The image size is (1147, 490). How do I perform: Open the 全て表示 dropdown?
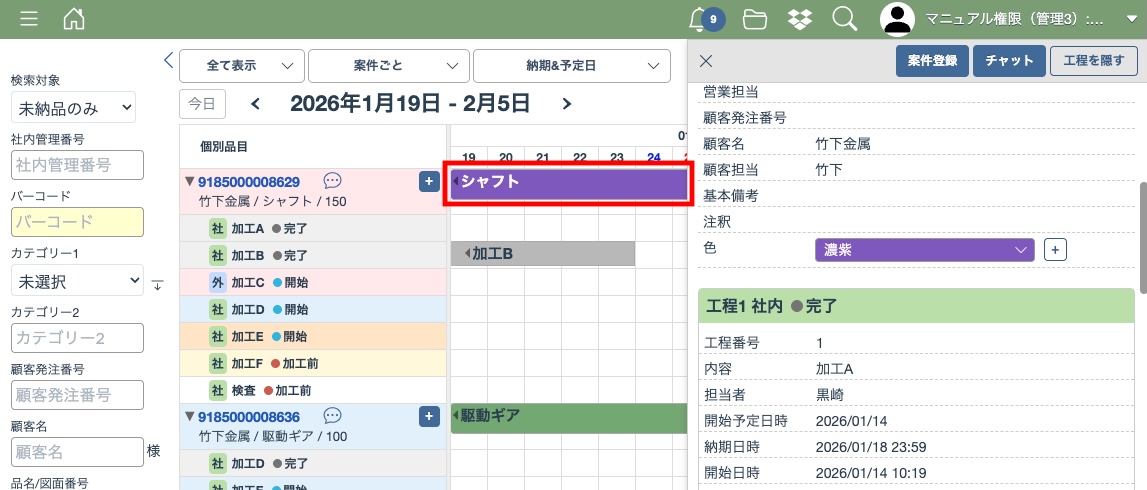(x=241, y=65)
